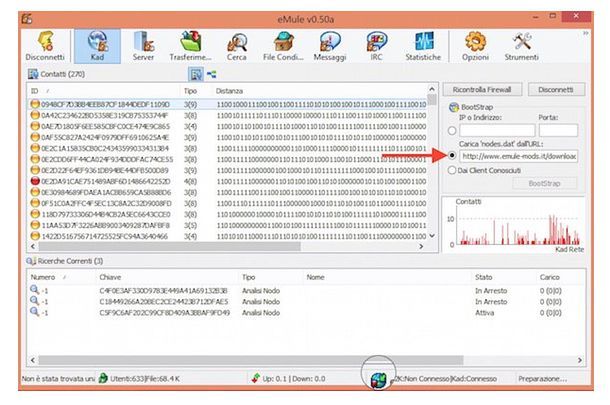Sort searches by Carico column header
The image size is (610, 405).
(560, 277)
